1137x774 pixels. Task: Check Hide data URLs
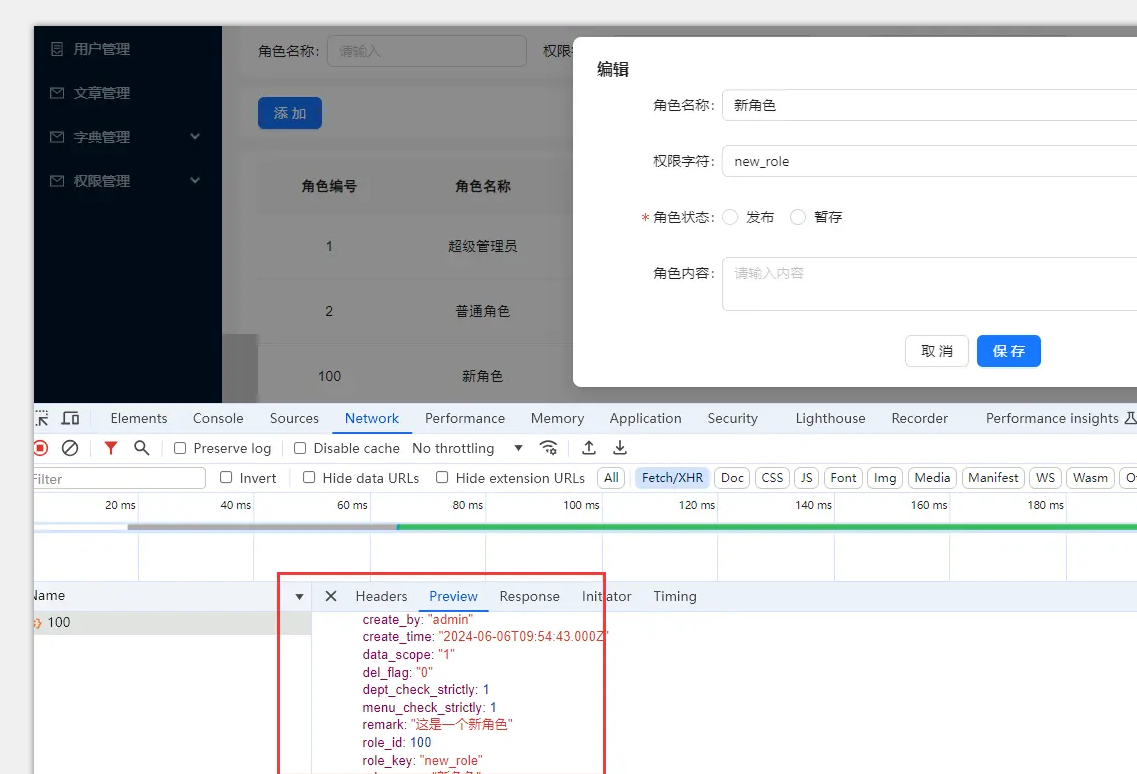click(309, 477)
